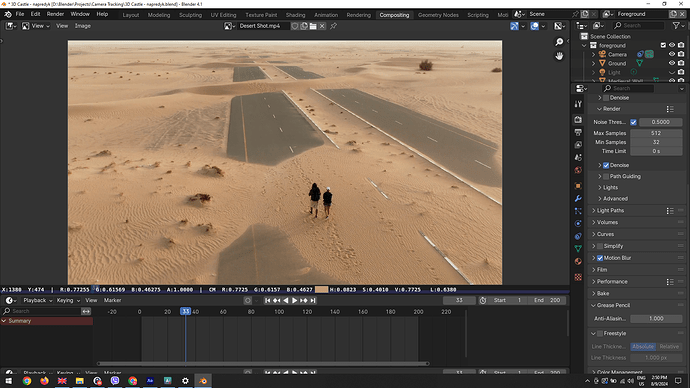
Task: Click the zoom magnifier icon in image viewer
Action: 559,42
